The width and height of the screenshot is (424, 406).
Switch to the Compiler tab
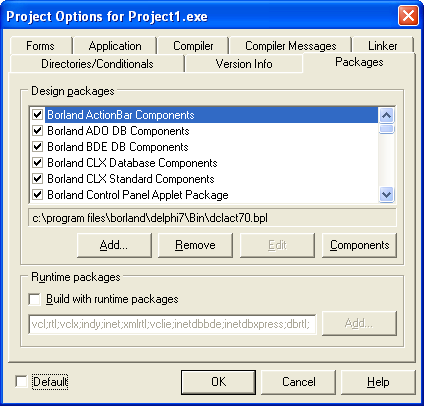click(x=193, y=46)
